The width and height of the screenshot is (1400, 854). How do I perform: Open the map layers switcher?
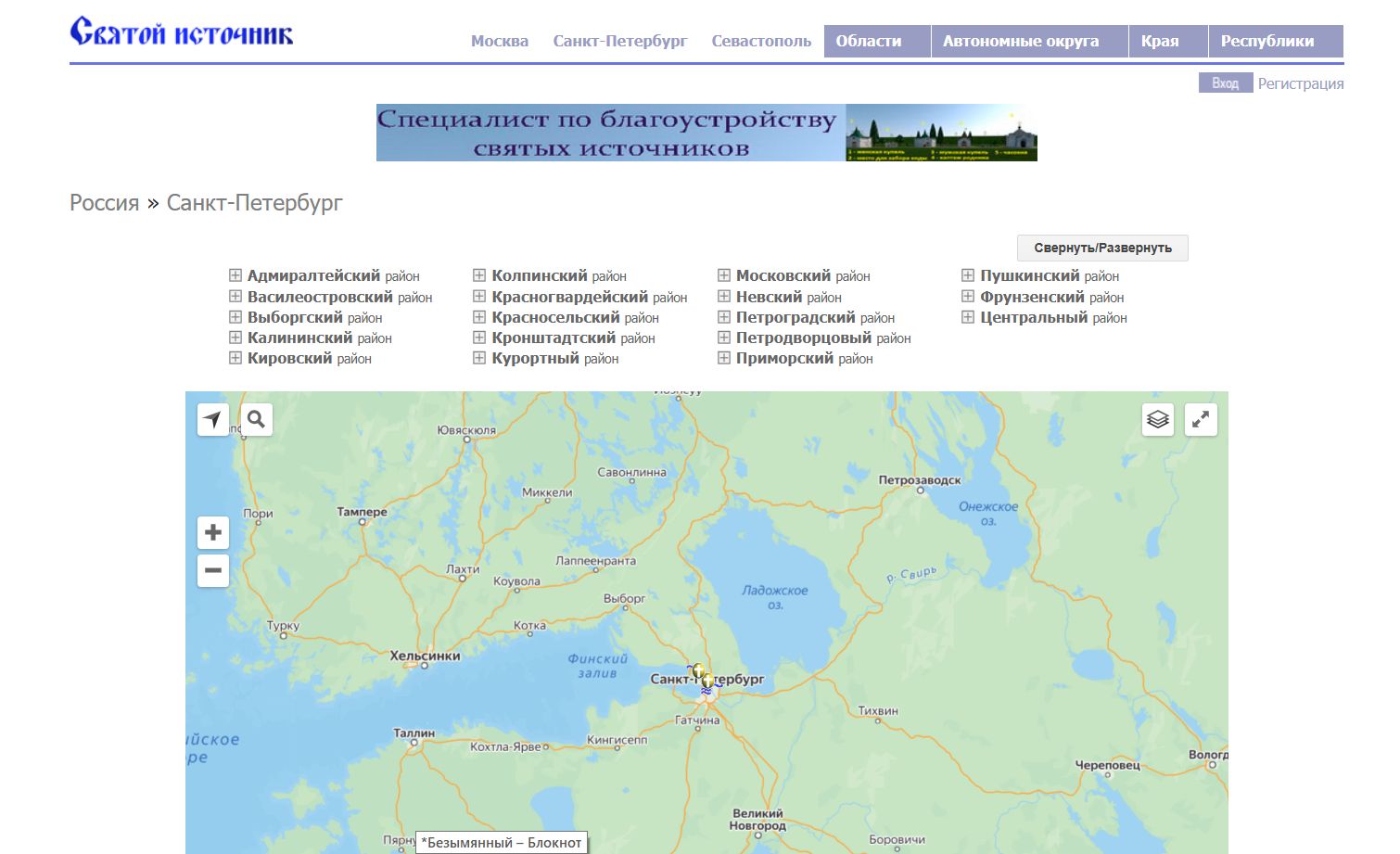1157,420
